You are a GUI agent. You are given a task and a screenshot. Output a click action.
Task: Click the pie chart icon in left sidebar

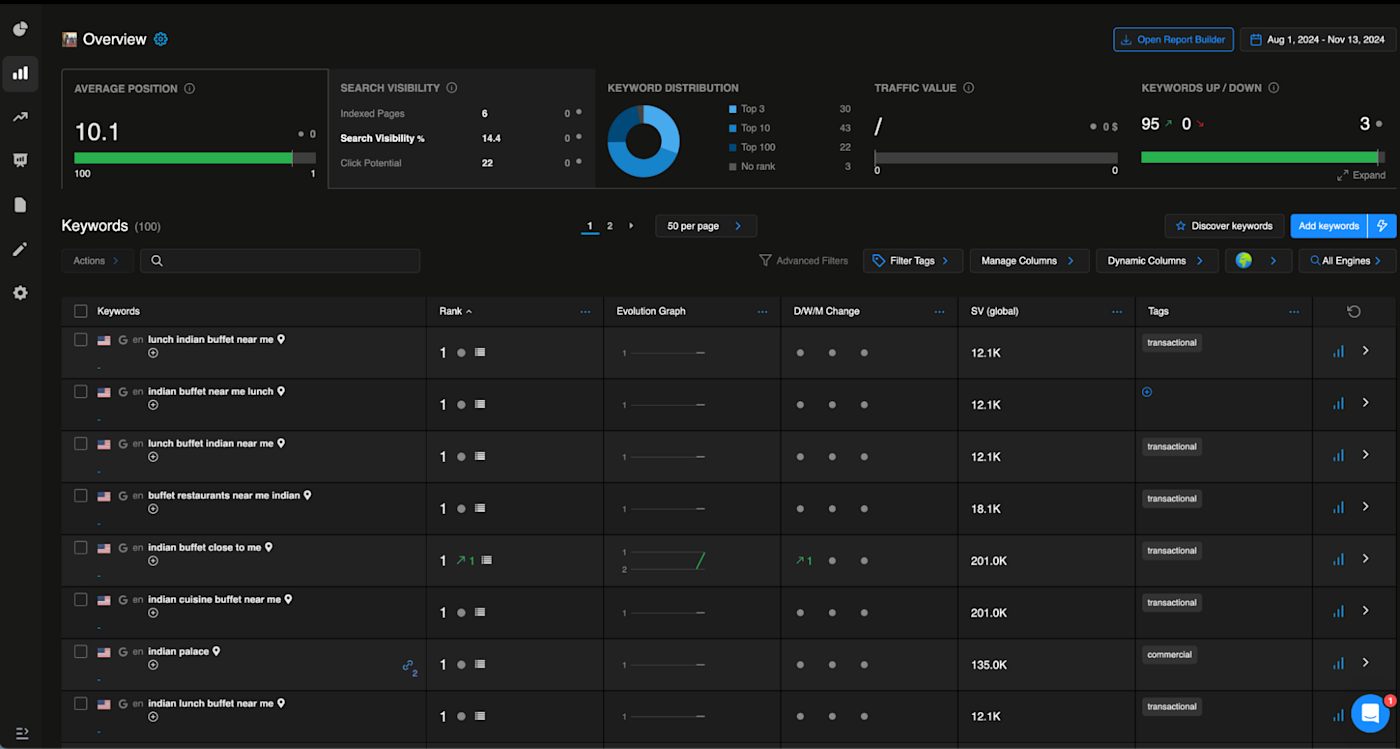point(20,29)
